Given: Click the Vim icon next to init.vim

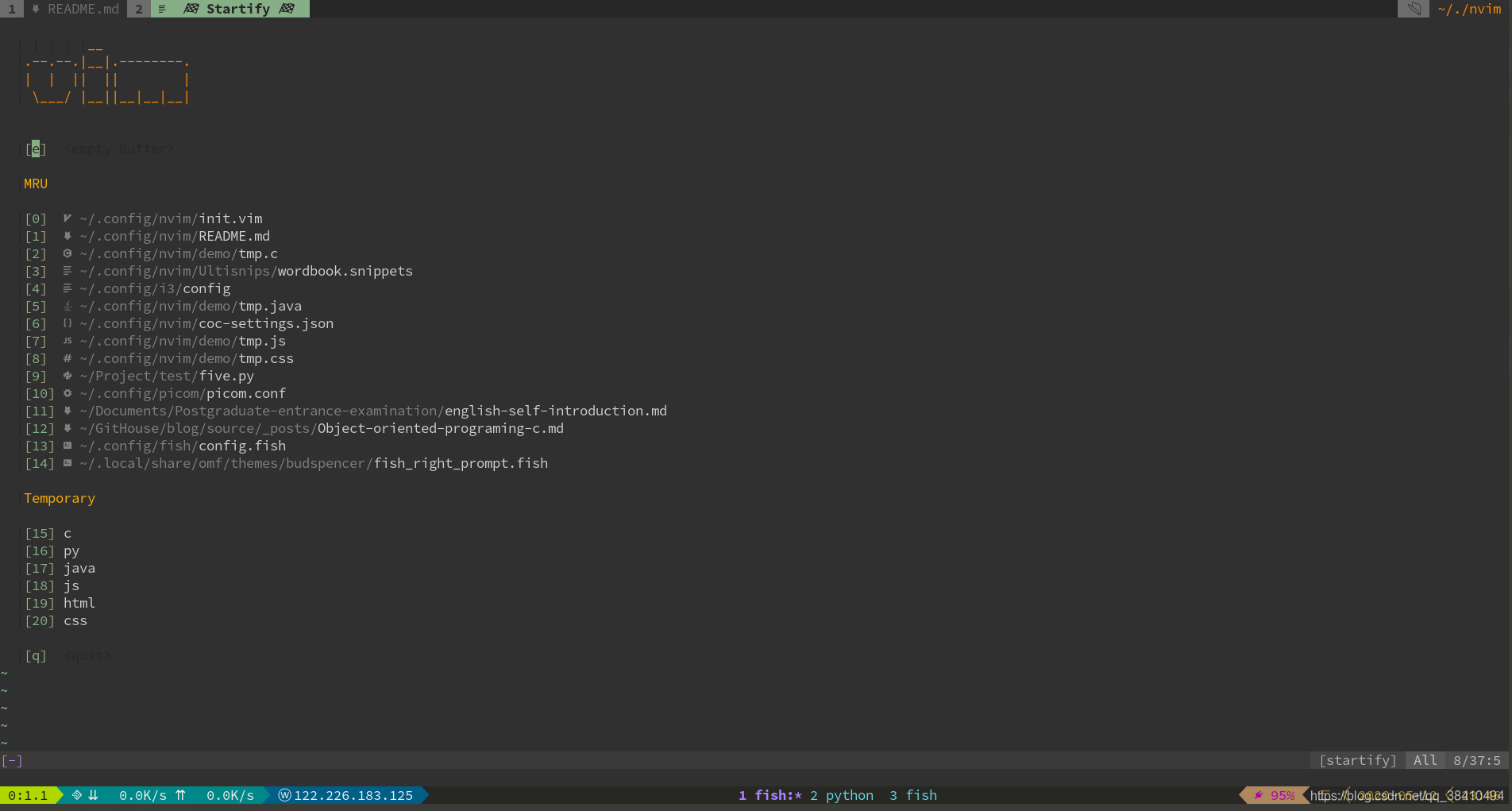Looking at the screenshot, I should coord(67,218).
